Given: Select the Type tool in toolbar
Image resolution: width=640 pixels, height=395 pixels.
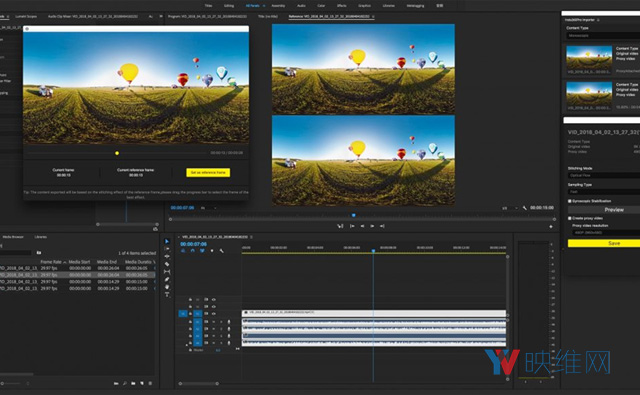Looking at the screenshot, I should 167,294.
